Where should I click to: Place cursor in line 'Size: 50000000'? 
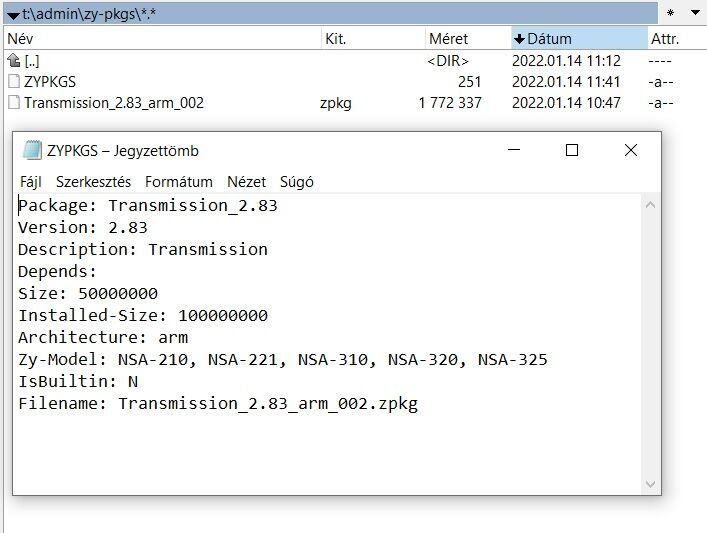click(x=88, y=294)
